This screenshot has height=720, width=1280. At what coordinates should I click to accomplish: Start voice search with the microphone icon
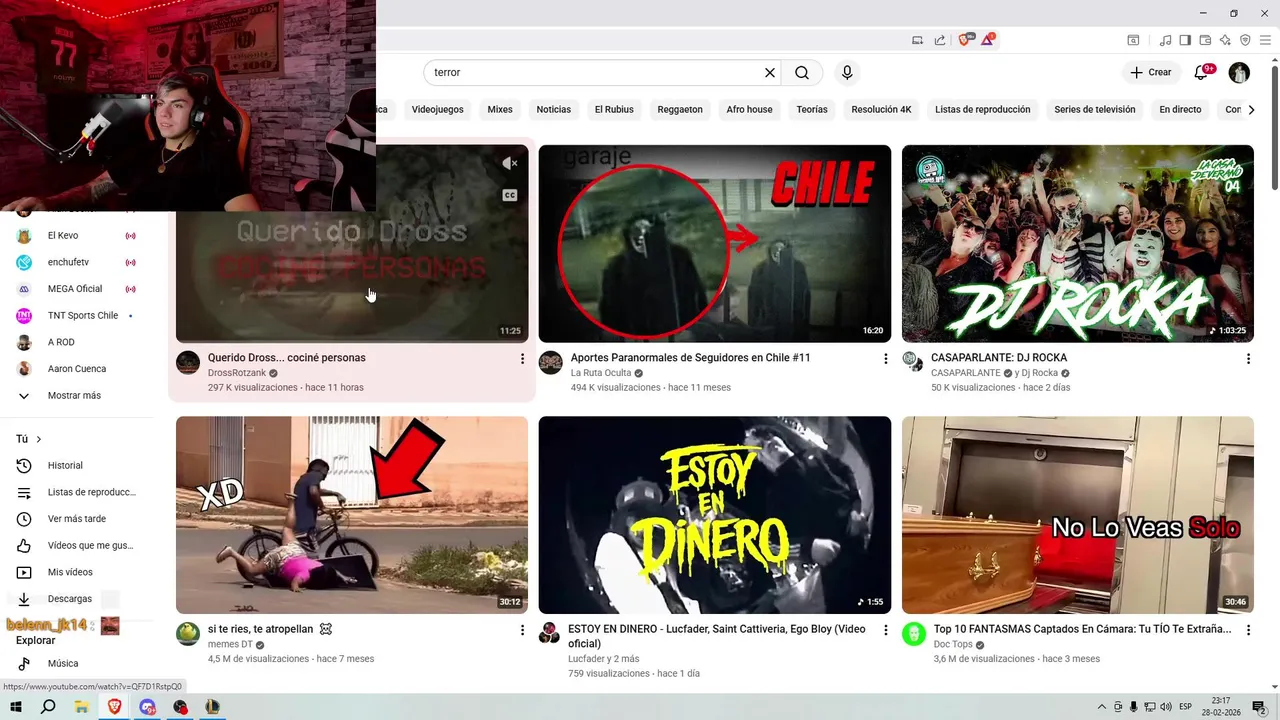(847, 73)
